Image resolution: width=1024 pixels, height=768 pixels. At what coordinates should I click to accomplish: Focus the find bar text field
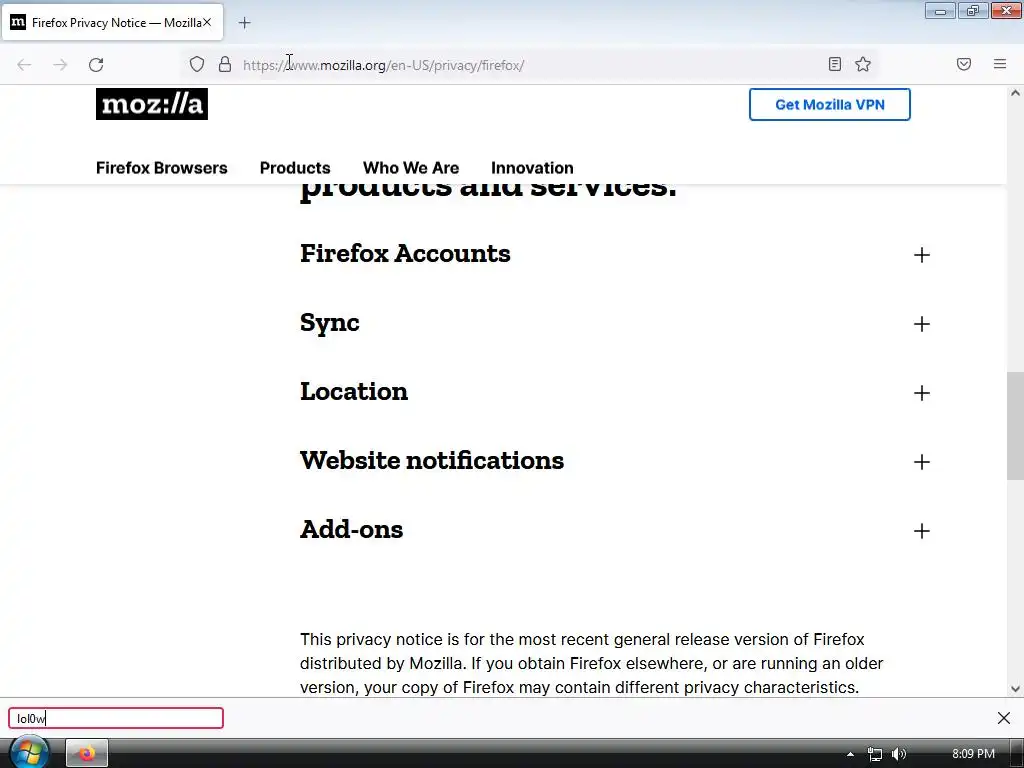[x=116, y=718]
